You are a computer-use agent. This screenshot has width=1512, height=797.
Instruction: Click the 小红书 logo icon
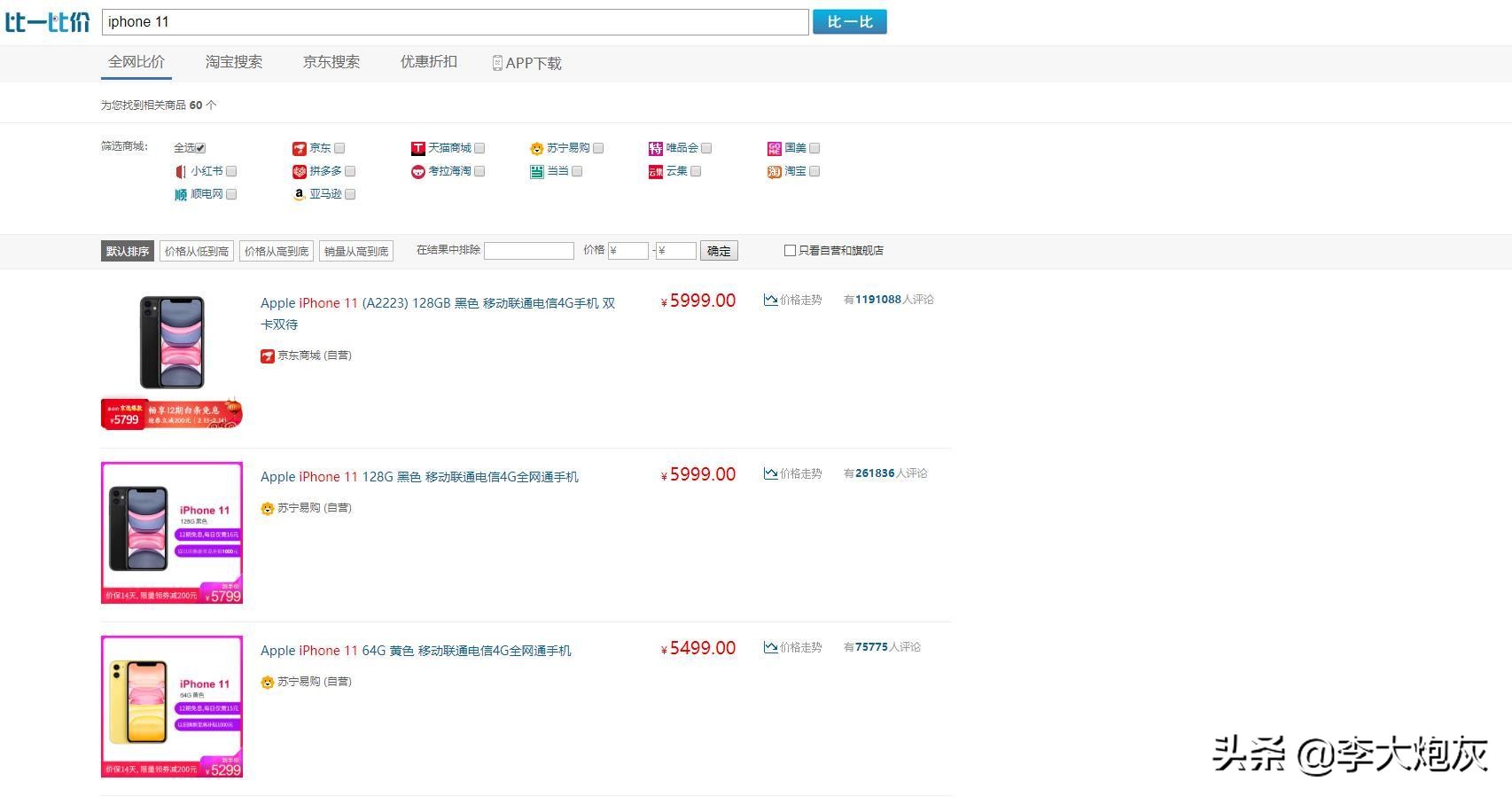point(181,172)
